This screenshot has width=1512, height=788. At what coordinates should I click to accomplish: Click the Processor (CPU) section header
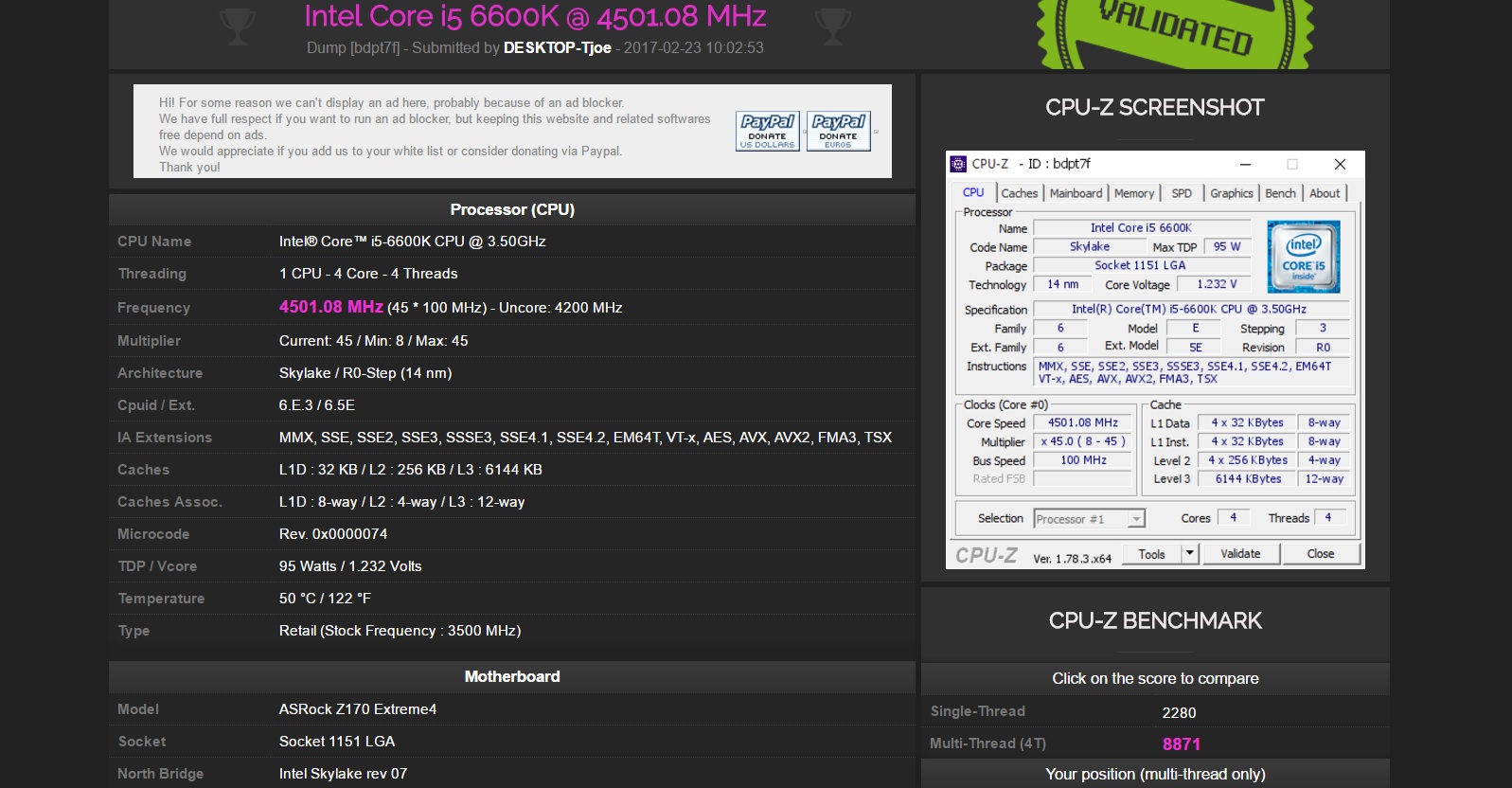click(x=512, y=209)
